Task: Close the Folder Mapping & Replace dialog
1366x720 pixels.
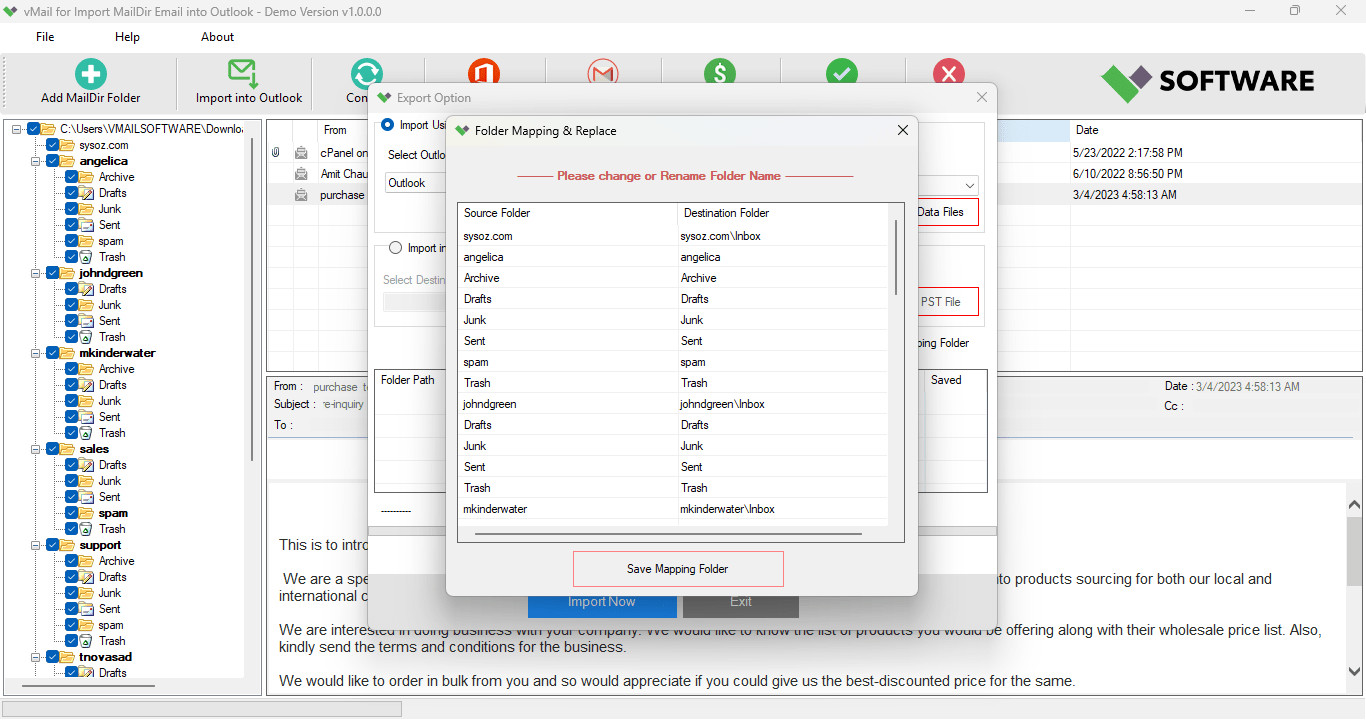Action: [902, 130]
